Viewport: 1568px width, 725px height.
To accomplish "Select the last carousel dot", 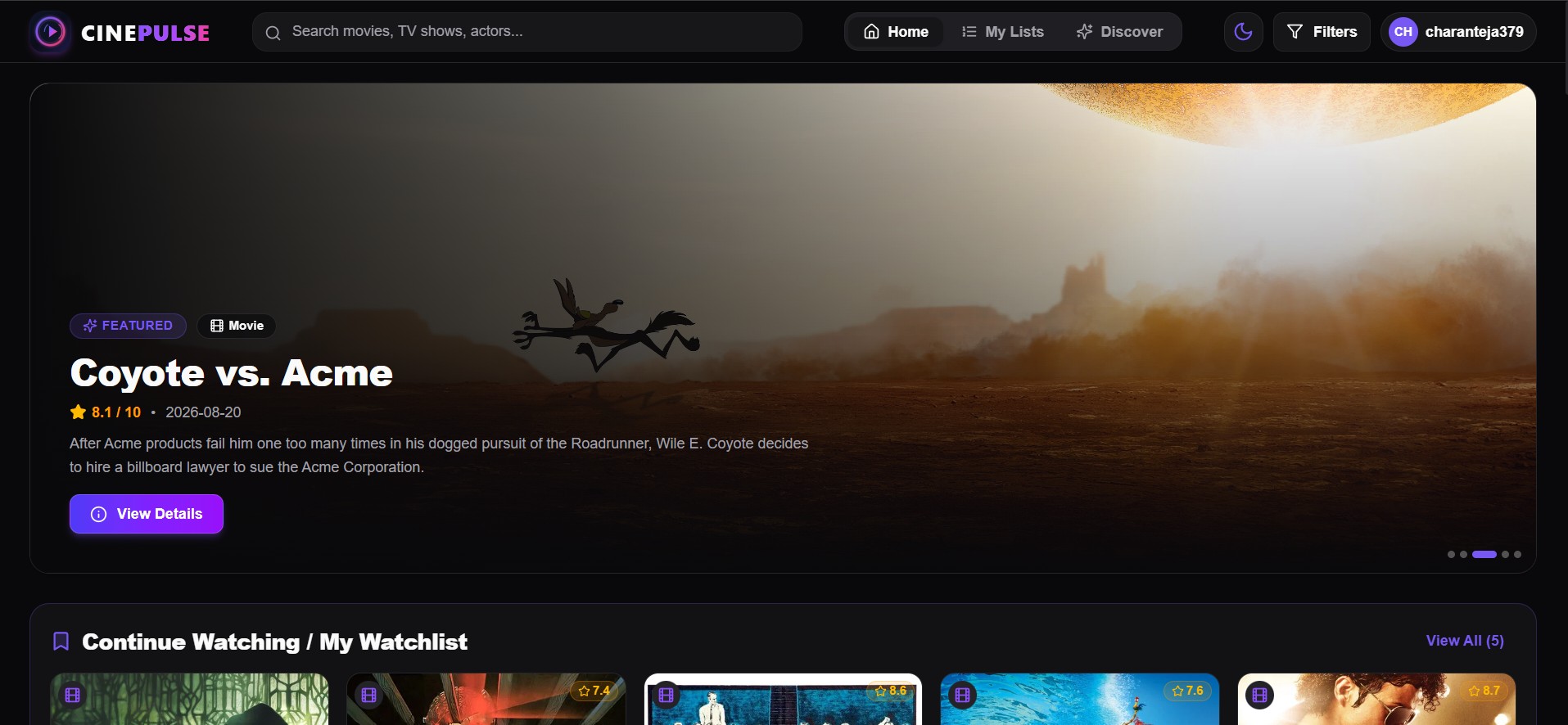I will click(x=1517, y=555).
